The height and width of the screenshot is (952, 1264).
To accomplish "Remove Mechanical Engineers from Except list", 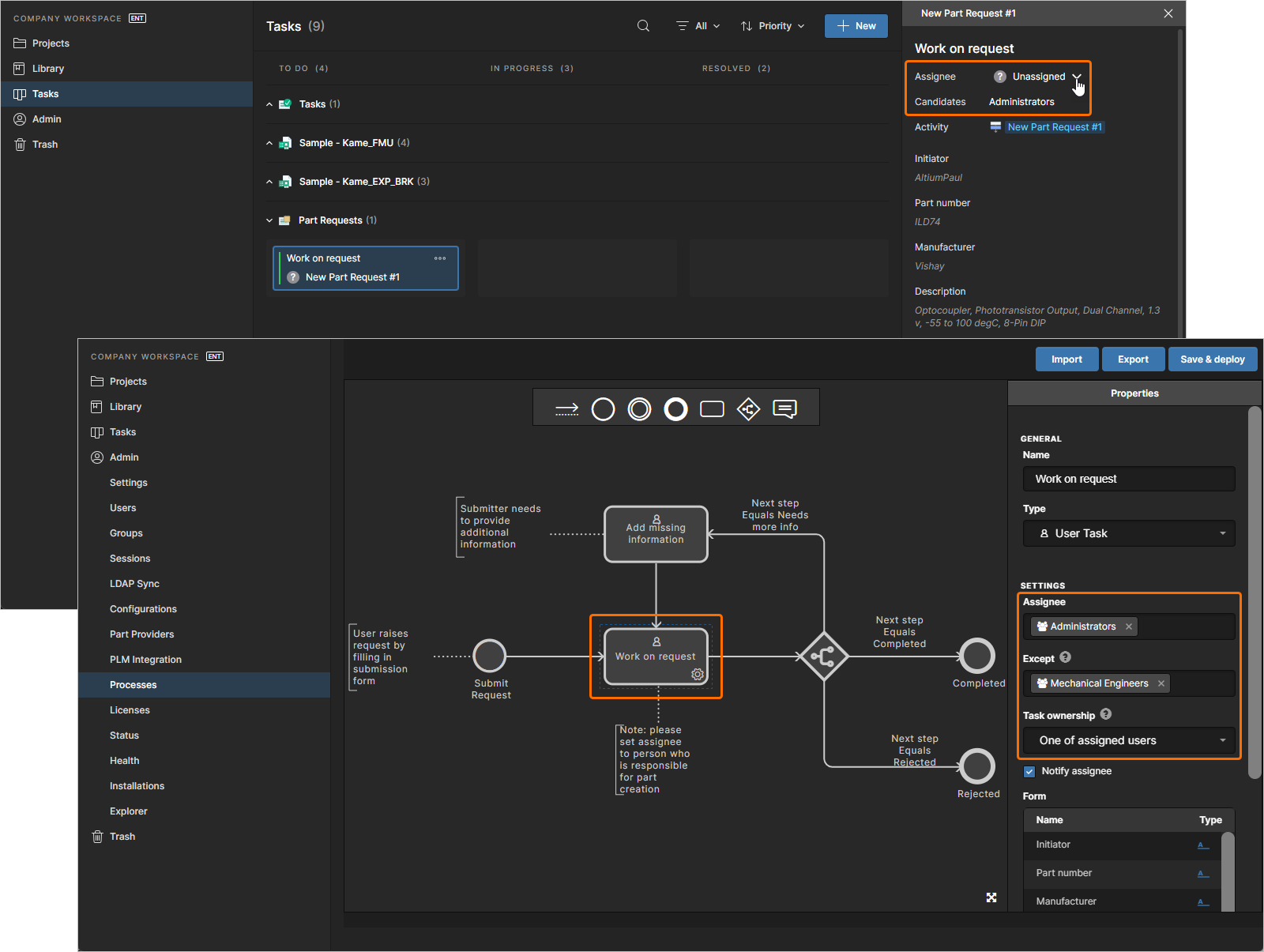I will pyautogui.click(x=1161, y=683).
